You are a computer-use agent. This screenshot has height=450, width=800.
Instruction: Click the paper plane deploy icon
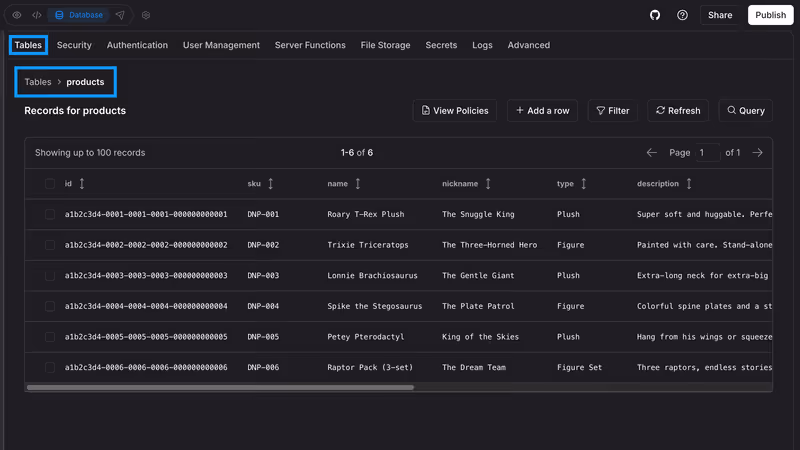[120, 15]
